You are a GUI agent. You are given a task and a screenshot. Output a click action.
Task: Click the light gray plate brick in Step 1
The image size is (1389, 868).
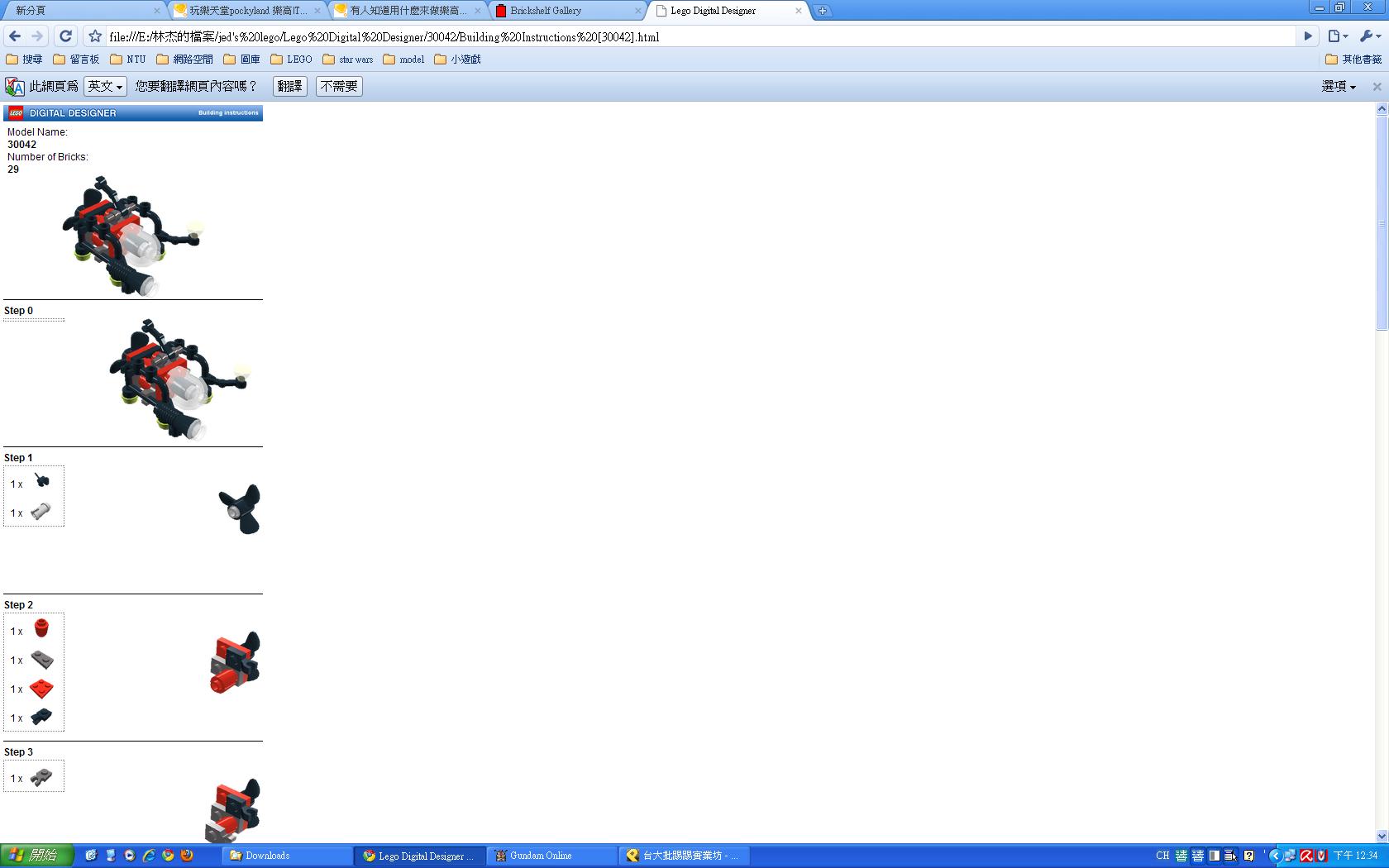click(41, 513)
